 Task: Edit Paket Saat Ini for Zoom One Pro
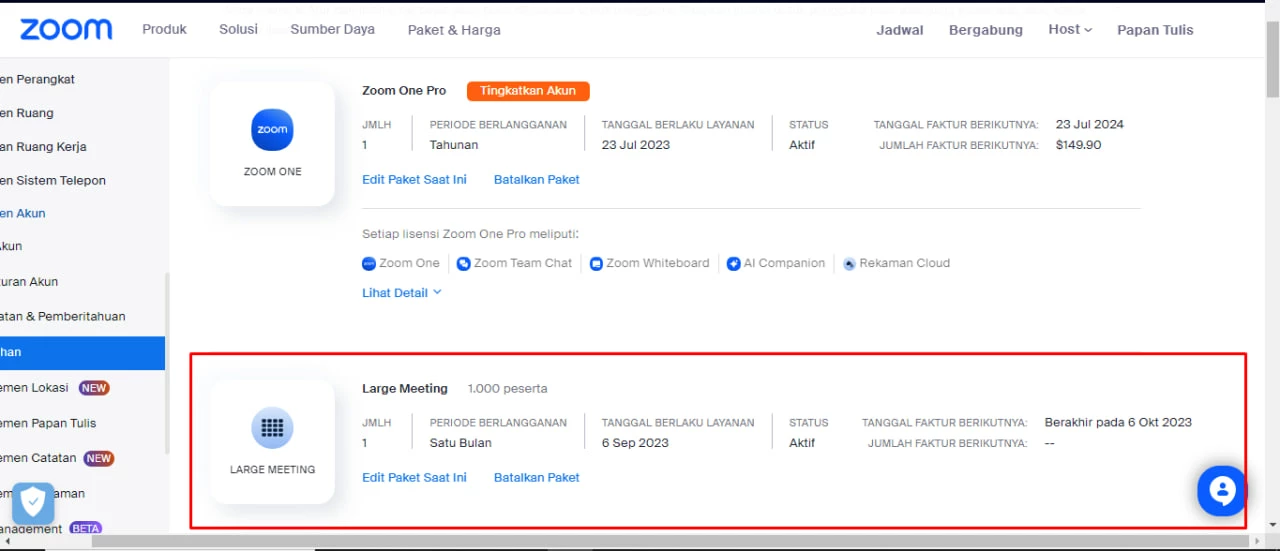point(414,180)
